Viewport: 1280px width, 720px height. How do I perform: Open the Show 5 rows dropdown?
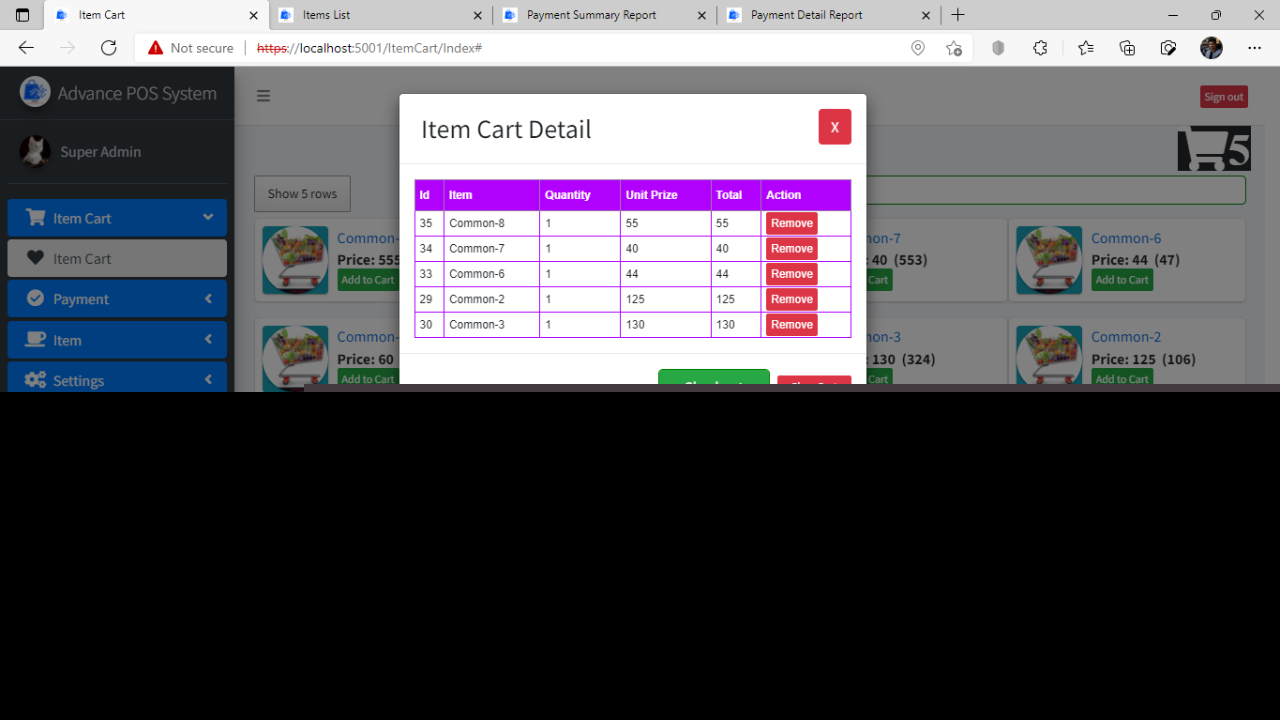302,194
